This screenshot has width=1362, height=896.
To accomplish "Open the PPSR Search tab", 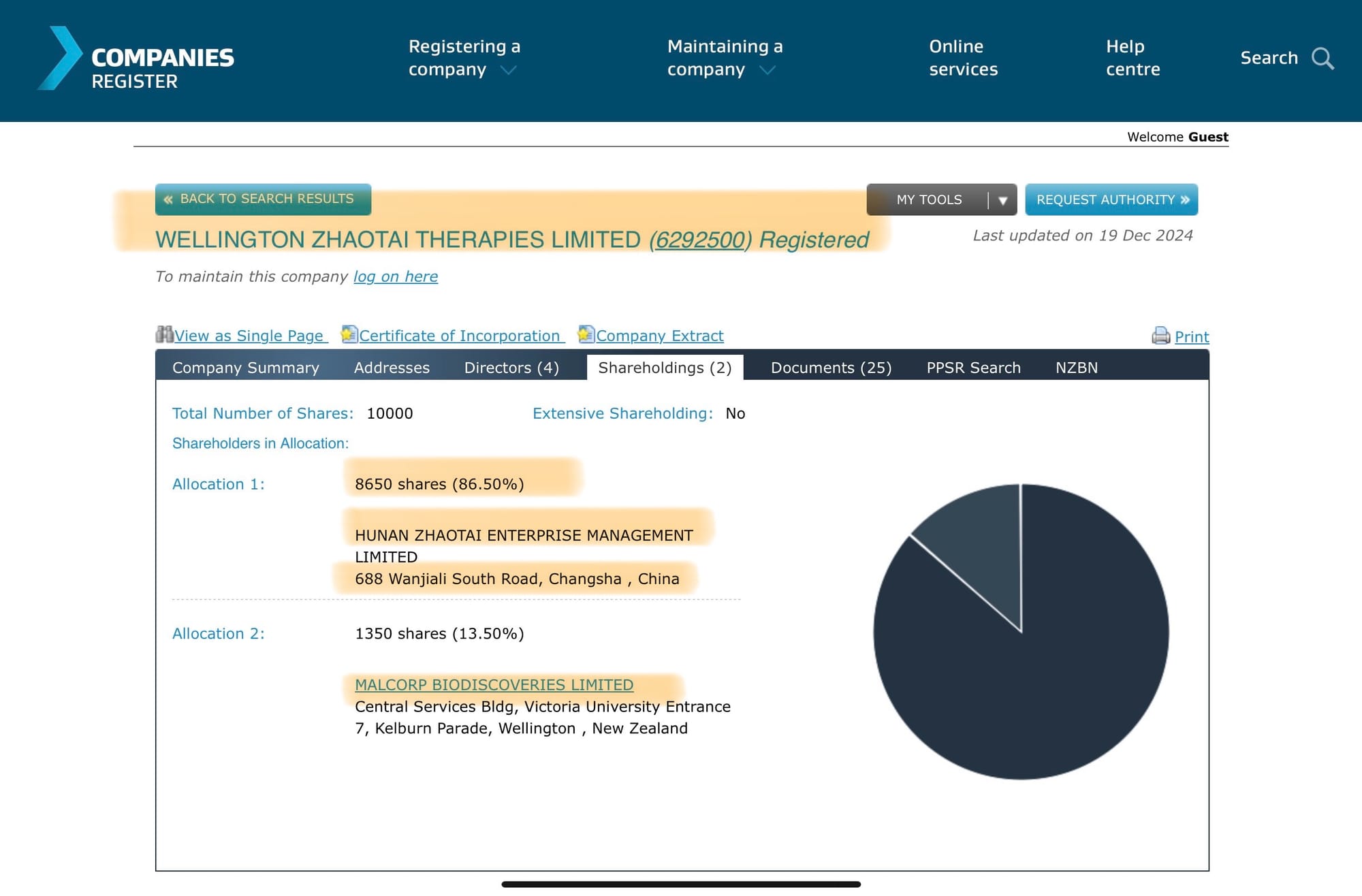I will click(973, 368).
